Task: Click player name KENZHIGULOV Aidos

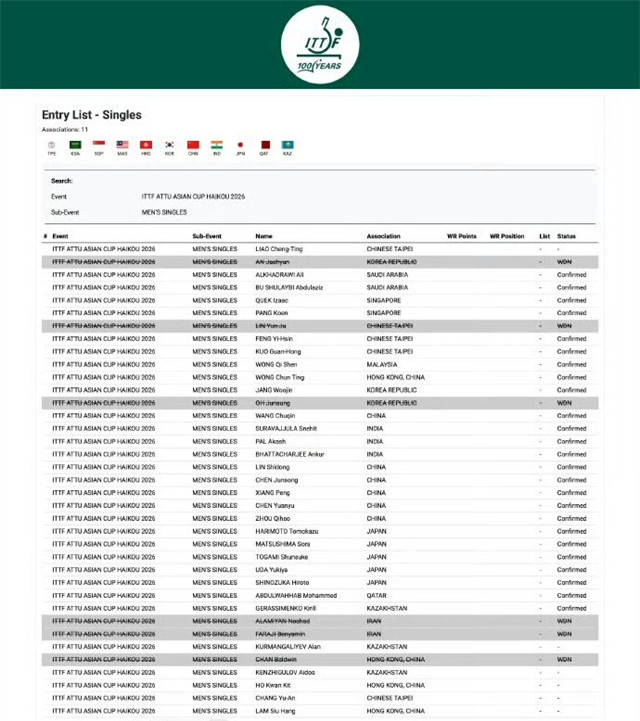Action: coord(285,672)
